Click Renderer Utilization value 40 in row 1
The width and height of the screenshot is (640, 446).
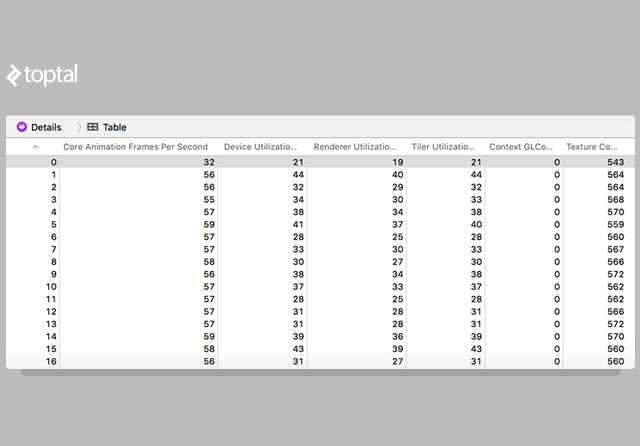click(x=398, y=175)
